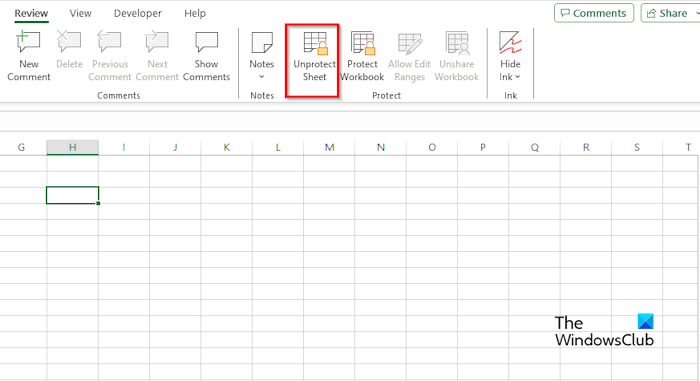The width and height of the screenshot is (700, 381).
Task: Select column I header
Action: click(x=124, y=147)
